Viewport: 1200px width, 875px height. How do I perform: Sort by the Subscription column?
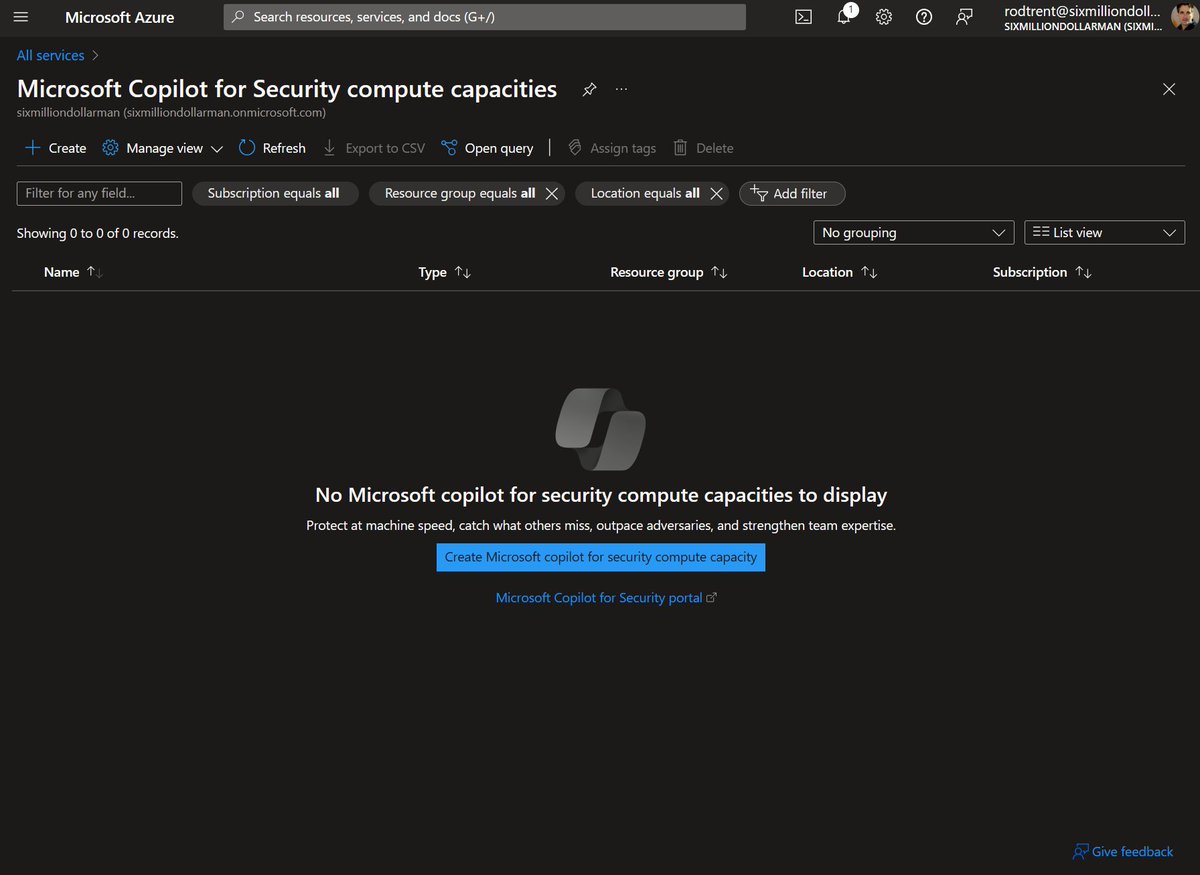(1042, 272)
